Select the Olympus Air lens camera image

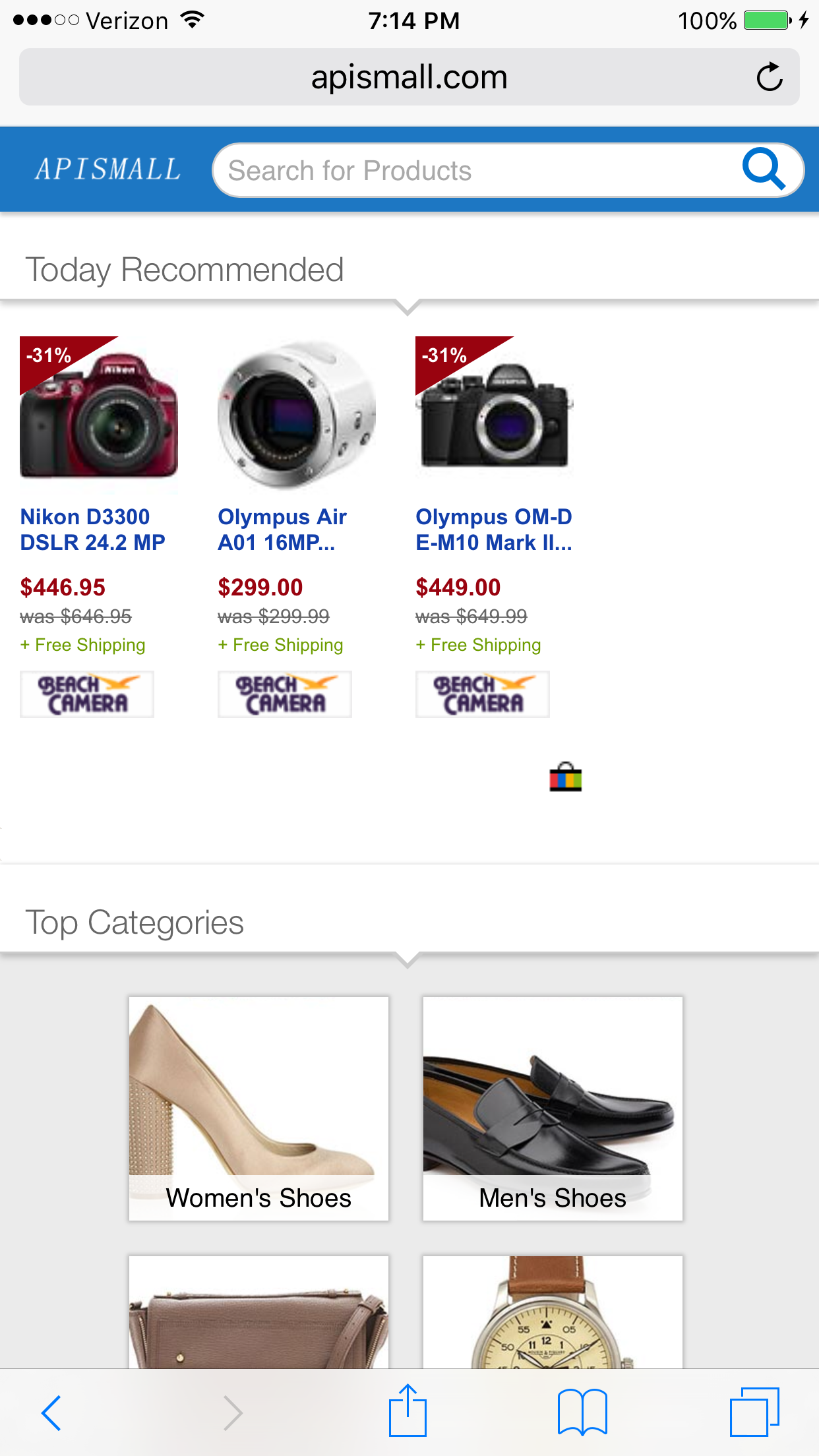coord(297,415)
